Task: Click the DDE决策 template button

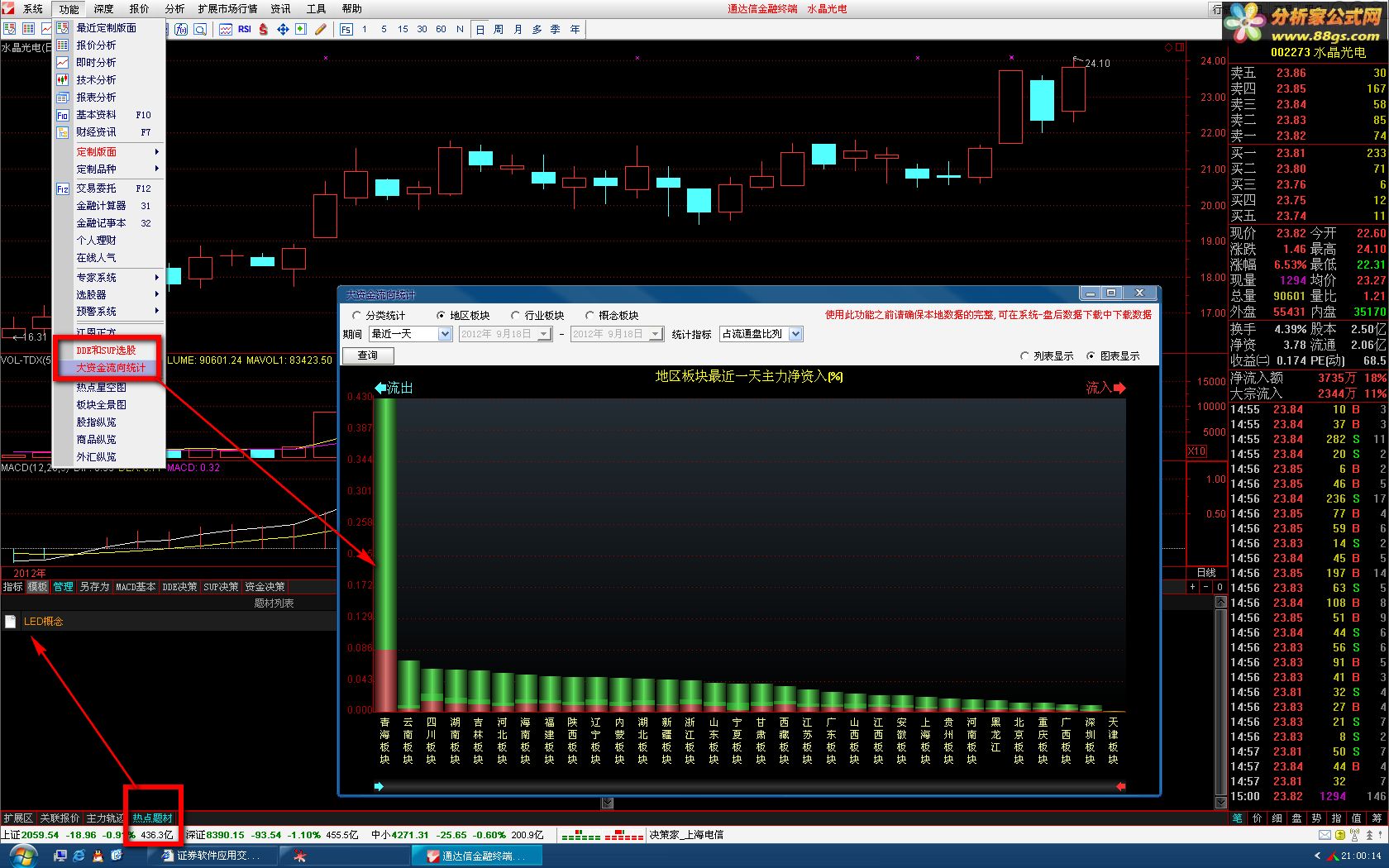Action: (x=179, y=586)
